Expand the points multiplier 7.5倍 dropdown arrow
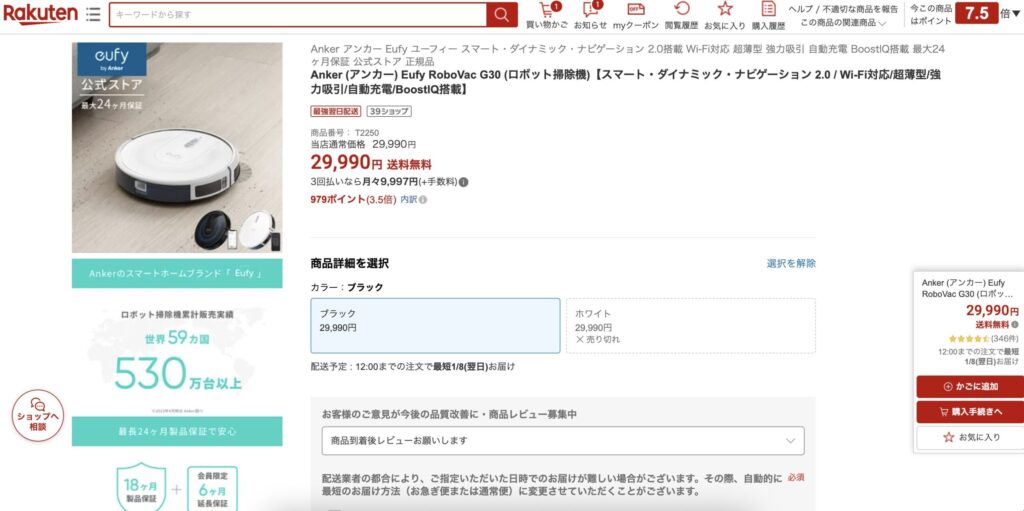 (x=1017, y=14)
